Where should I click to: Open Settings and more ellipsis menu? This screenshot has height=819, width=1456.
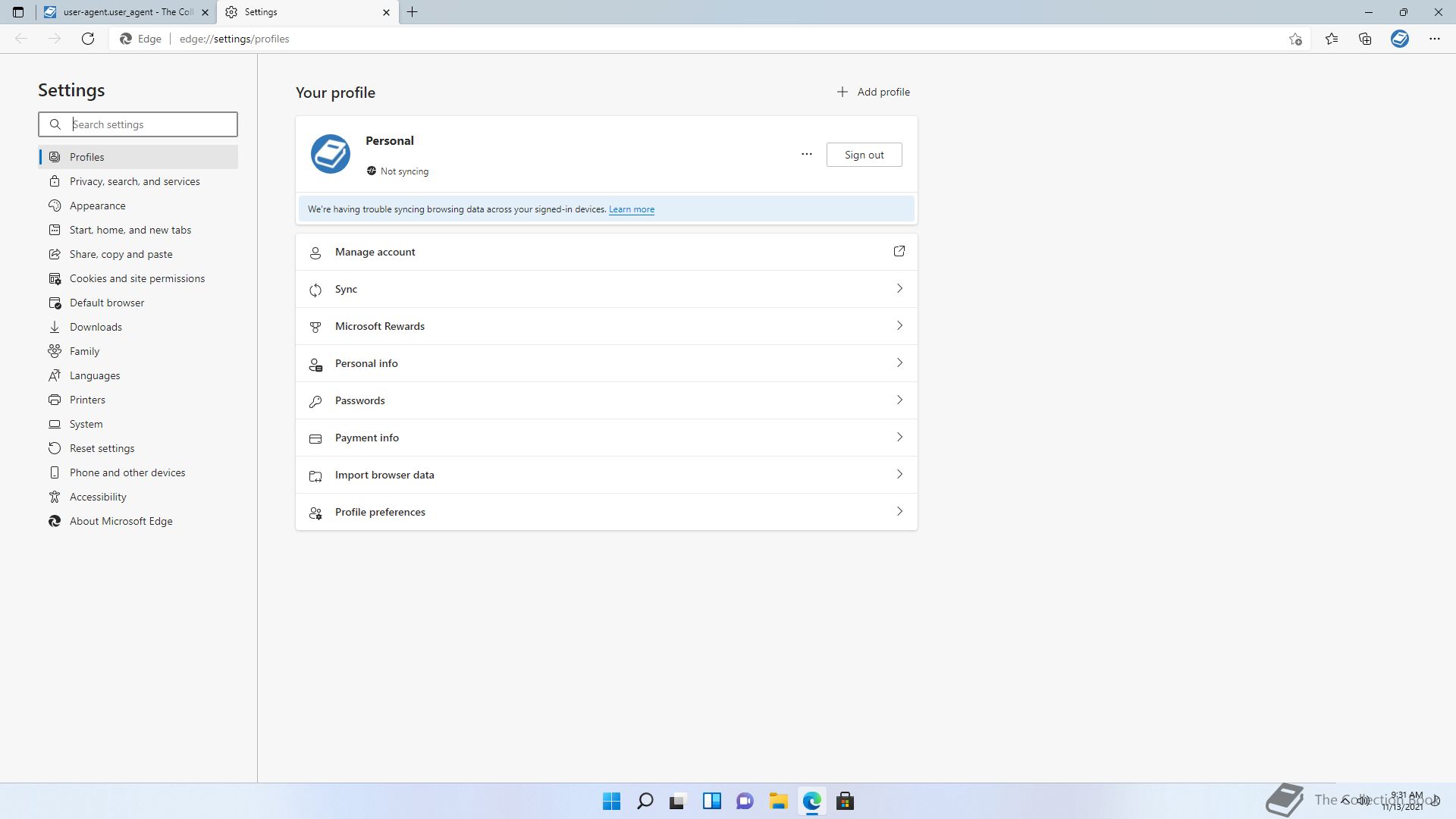(1435, 39)
